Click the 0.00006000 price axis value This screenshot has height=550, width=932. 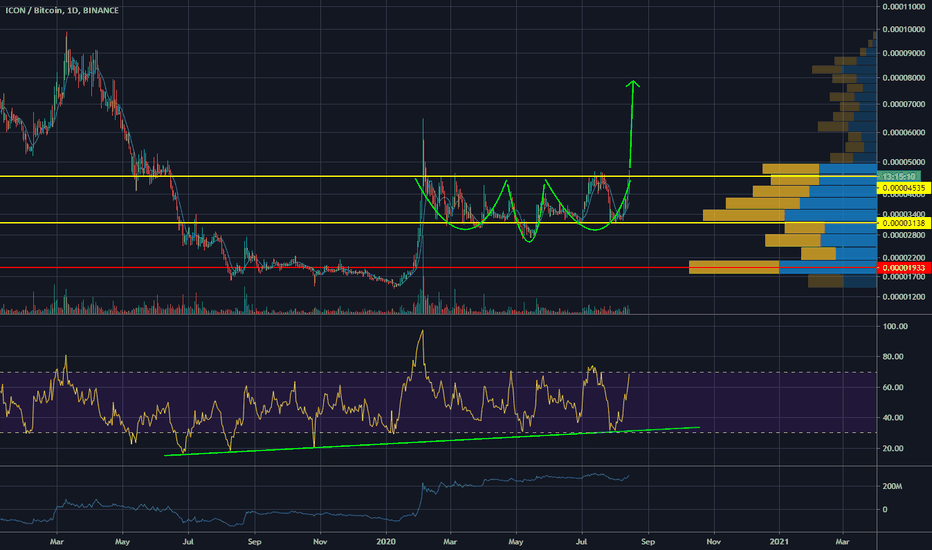[903, 133]
